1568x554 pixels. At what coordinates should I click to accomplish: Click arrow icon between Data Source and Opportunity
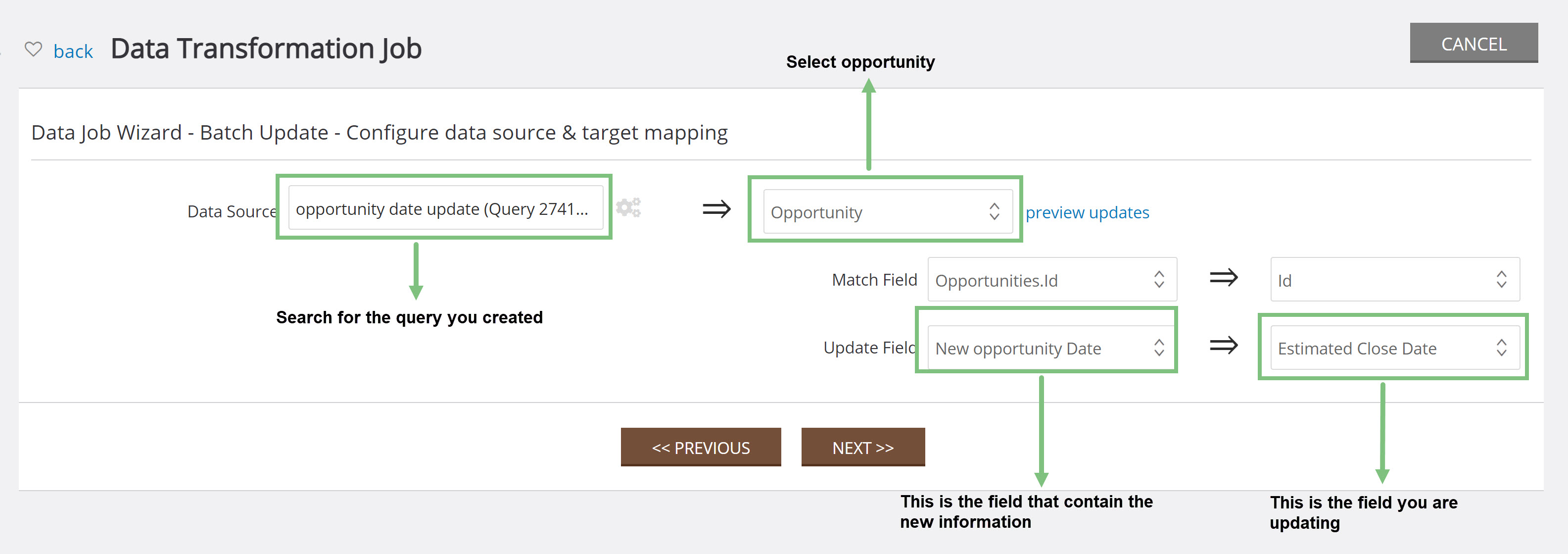(716, 209)
